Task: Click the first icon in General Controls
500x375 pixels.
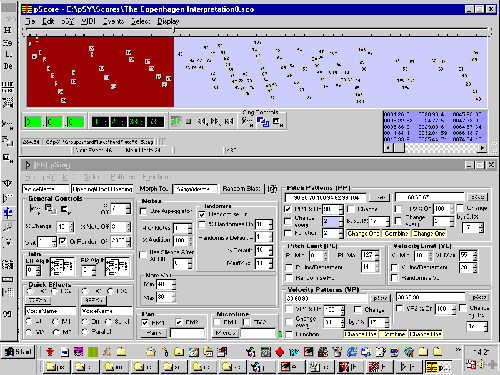Action: pyautogui.click(x=34, y=210)
